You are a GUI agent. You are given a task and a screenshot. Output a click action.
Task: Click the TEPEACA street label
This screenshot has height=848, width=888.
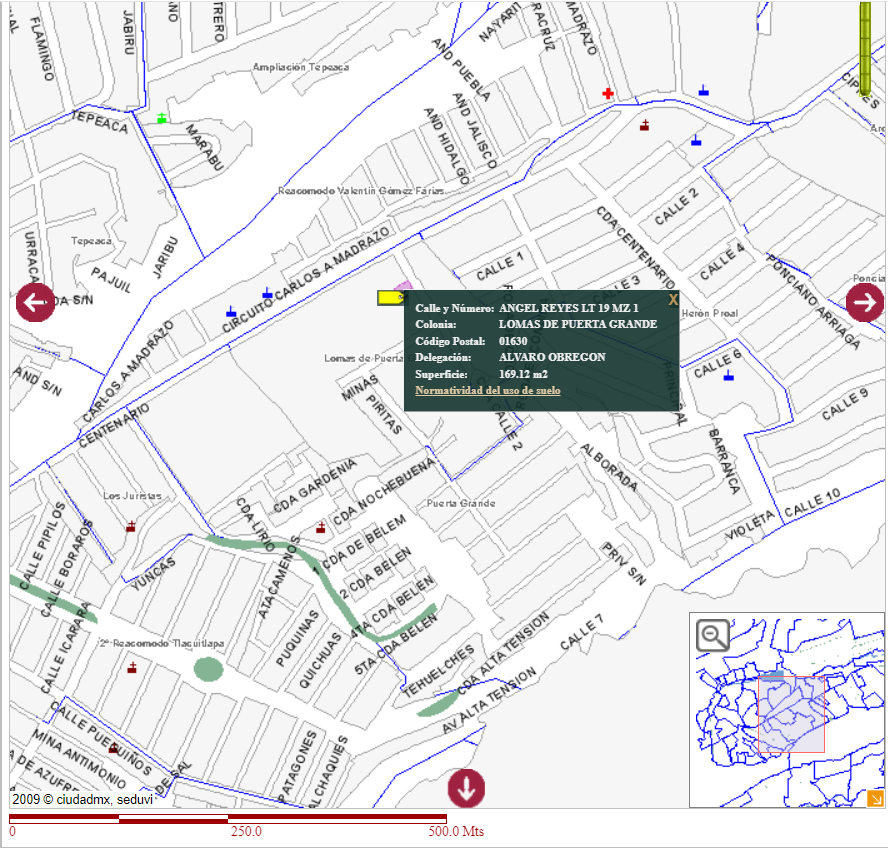pyautogui.click(x=100, y=122)
